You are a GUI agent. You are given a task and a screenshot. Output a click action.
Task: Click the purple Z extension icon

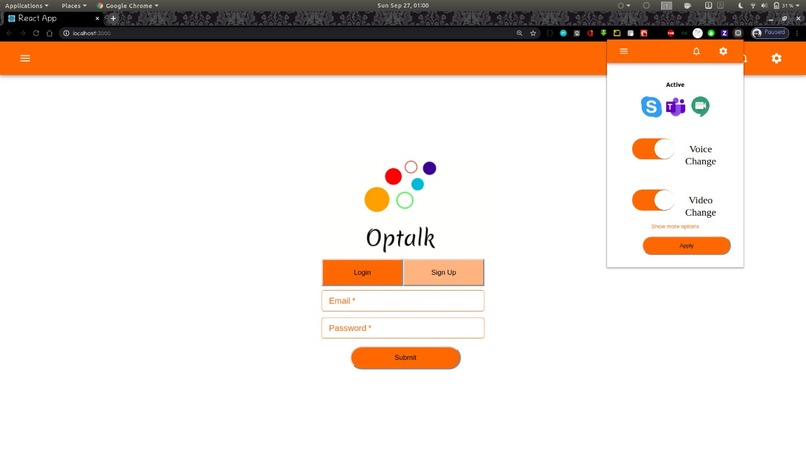[724, 33]
